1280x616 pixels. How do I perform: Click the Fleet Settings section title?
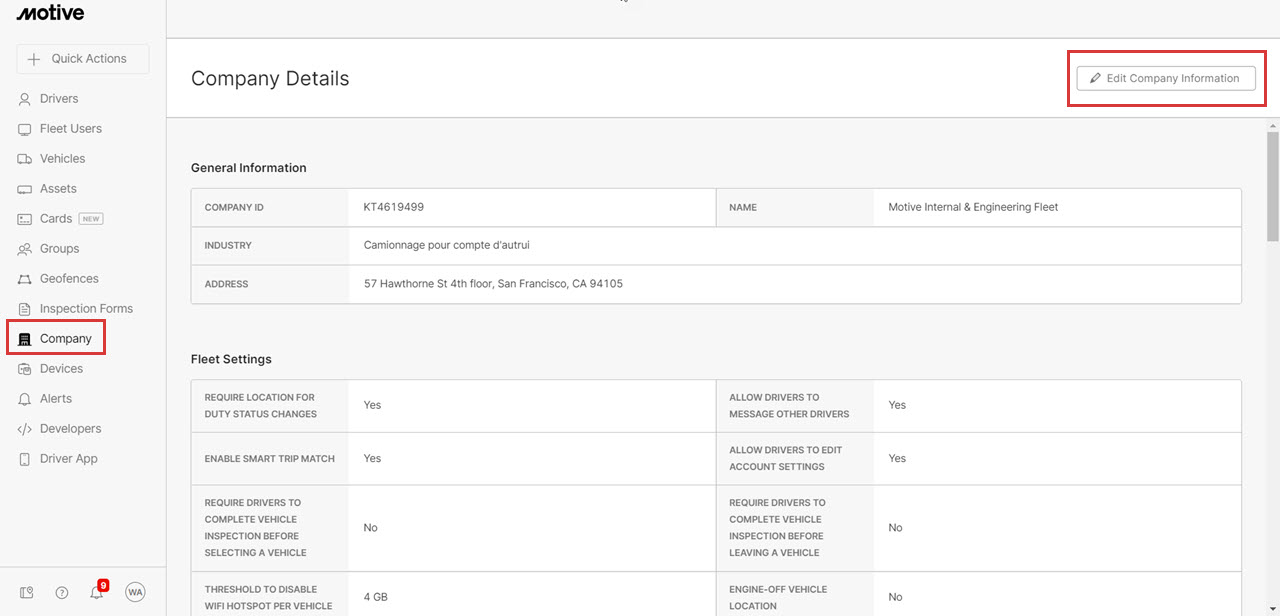[x=231, y=359]
